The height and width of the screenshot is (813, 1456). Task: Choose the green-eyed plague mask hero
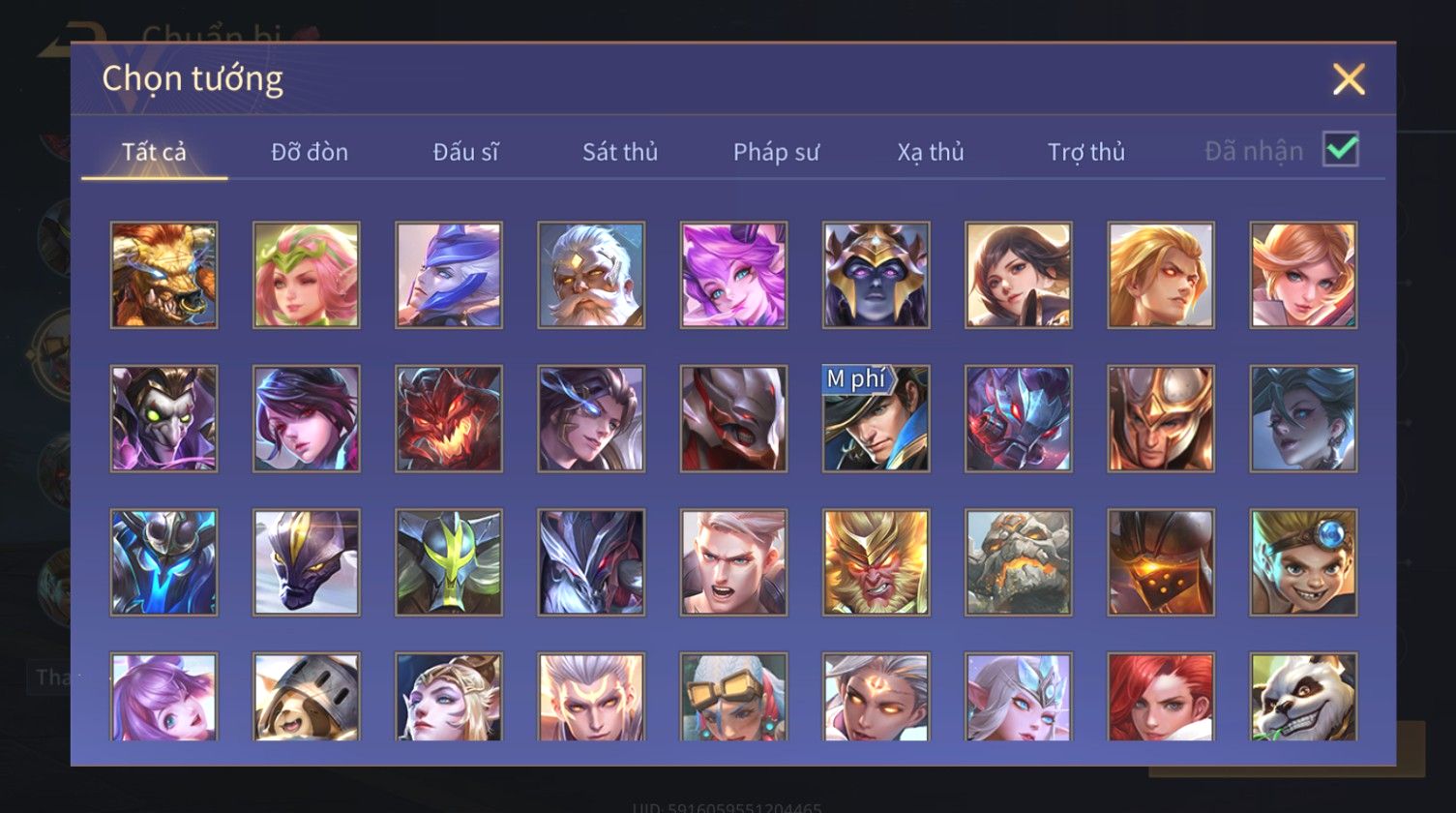point(163,418)
